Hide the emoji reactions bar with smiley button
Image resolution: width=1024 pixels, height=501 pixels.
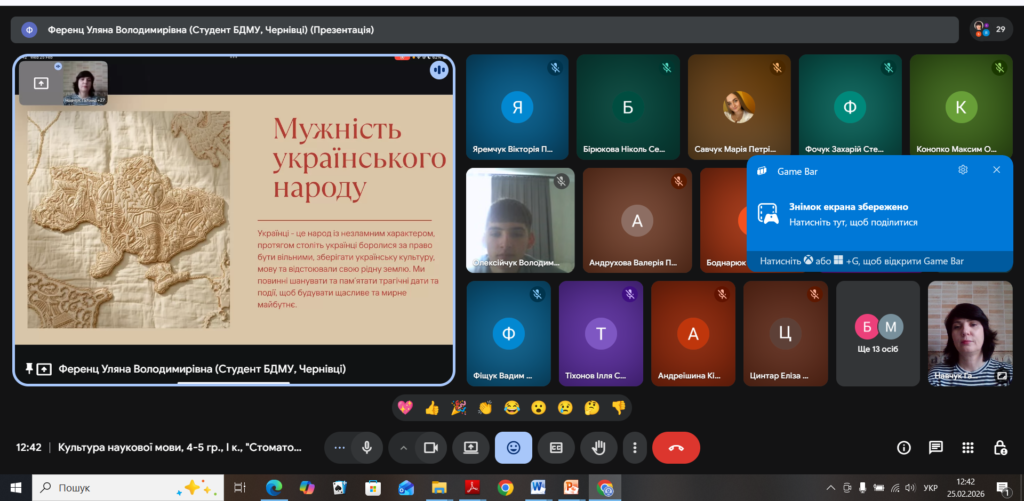pyautogui.click(x=513, y=447)
